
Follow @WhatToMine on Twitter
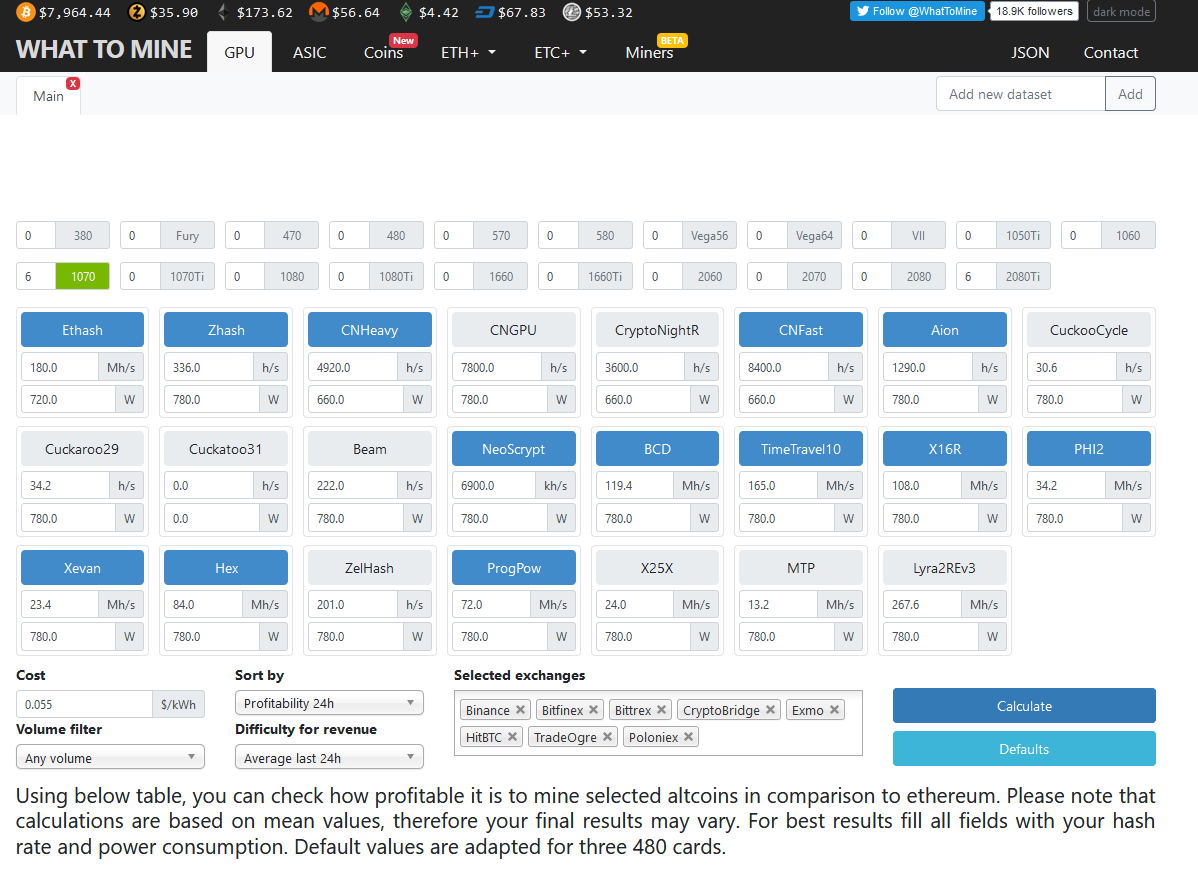coord(917,11)
